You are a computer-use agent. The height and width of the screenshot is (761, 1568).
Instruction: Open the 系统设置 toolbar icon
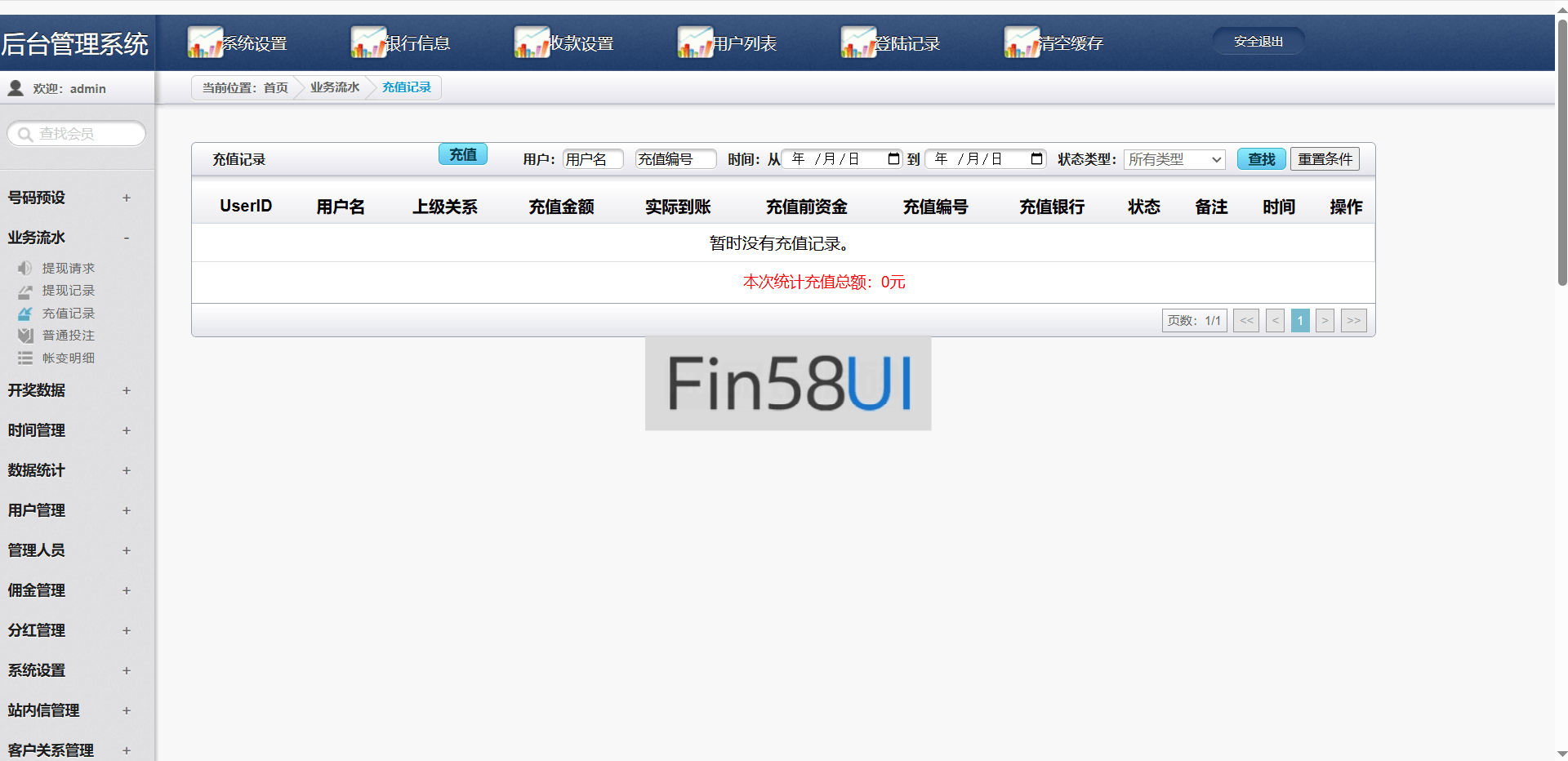(203, 41)
